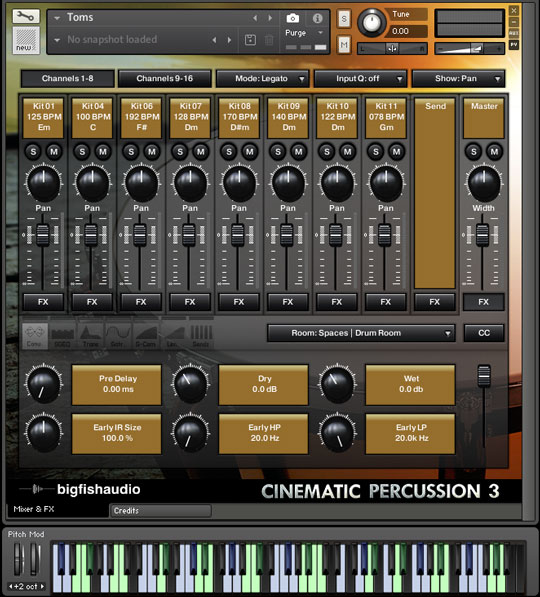Solo the Kit 06 channel
The width and height of the screenshot is (540, 597).
pyautogui.click(x=131, y=152)
